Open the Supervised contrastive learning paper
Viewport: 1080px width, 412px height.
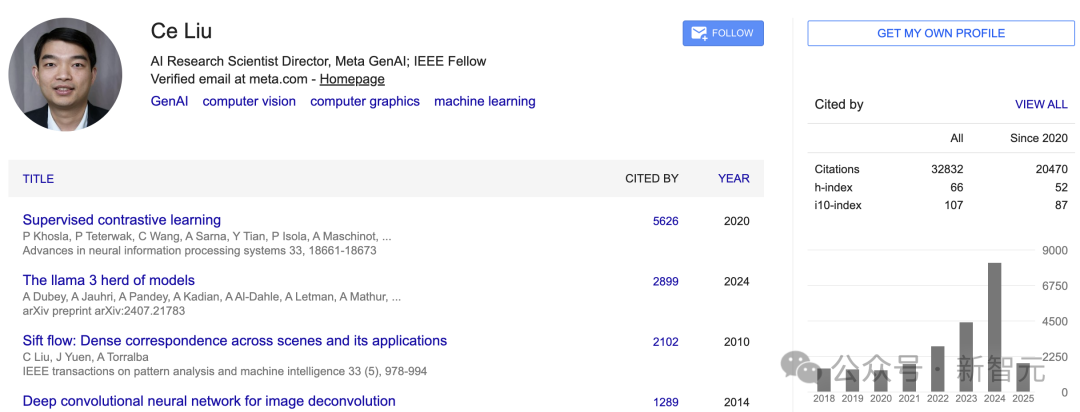pos(122,220)
